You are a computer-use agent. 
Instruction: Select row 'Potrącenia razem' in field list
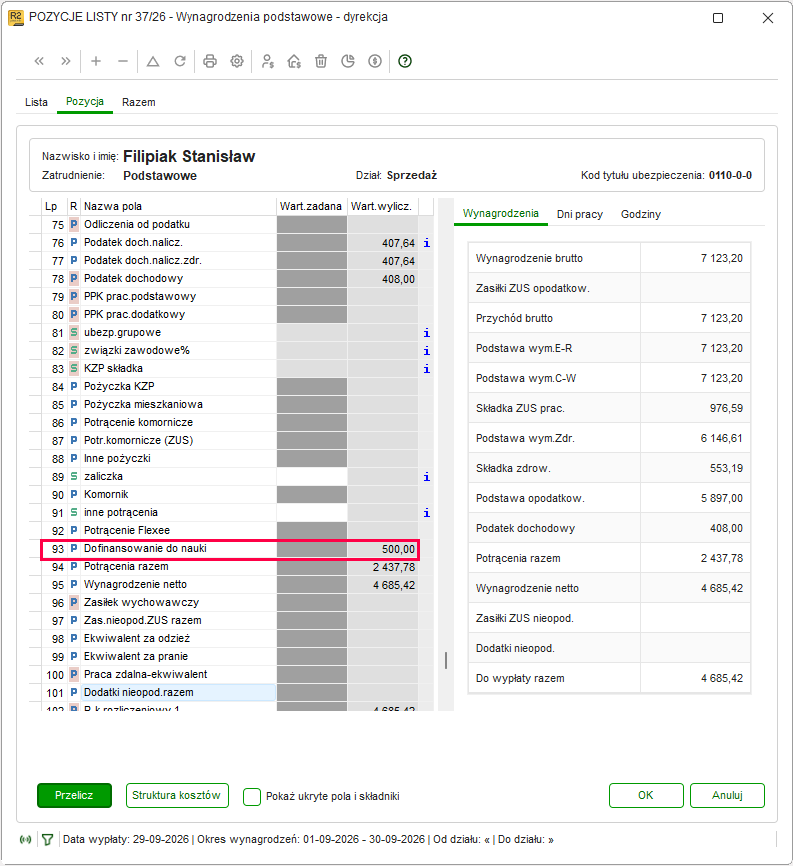[230, 567]
